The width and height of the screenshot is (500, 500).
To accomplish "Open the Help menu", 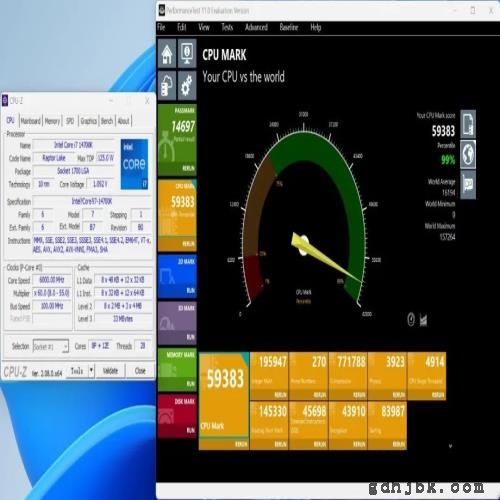I will point(315,27).
